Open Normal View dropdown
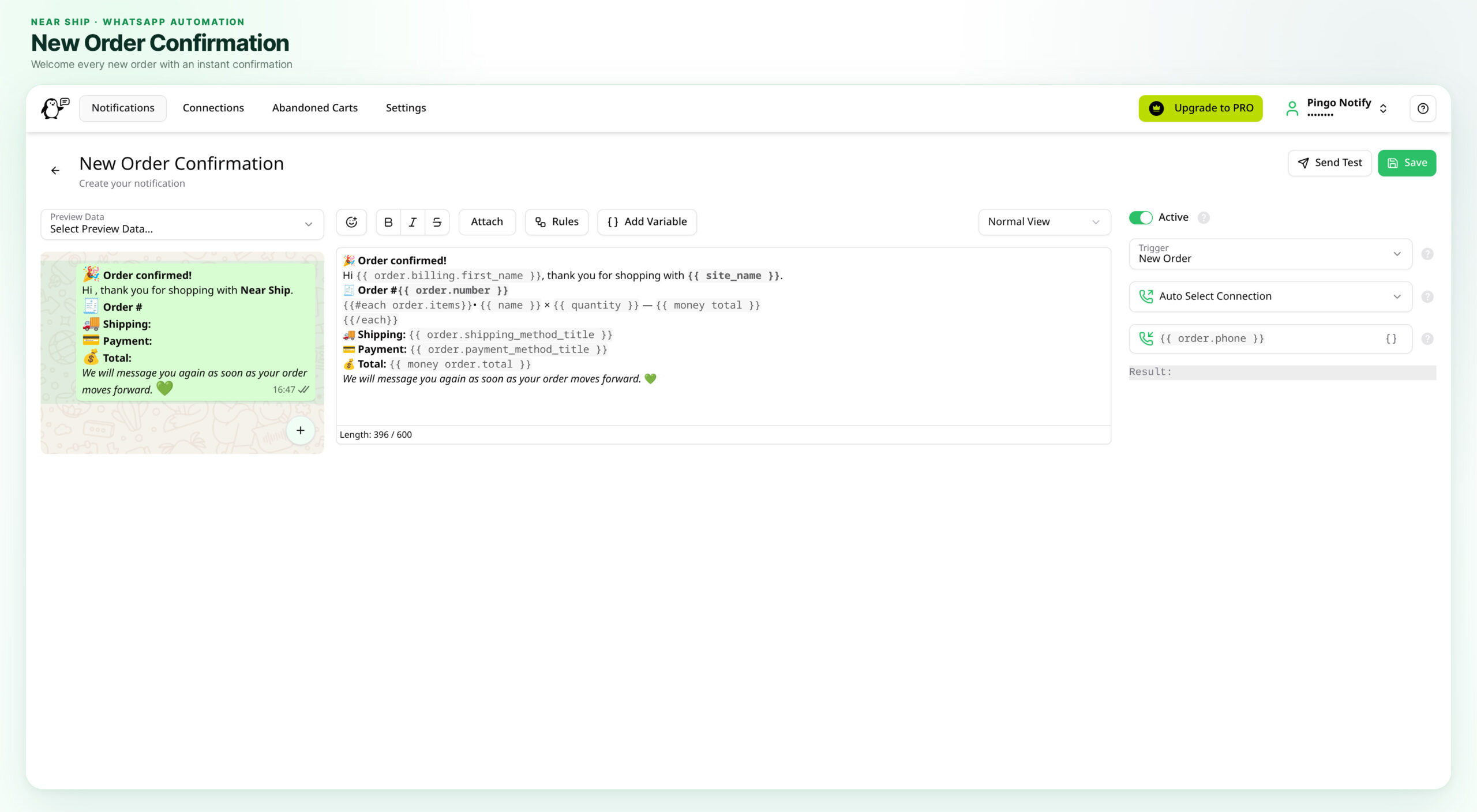 (x=1044, y=222)
